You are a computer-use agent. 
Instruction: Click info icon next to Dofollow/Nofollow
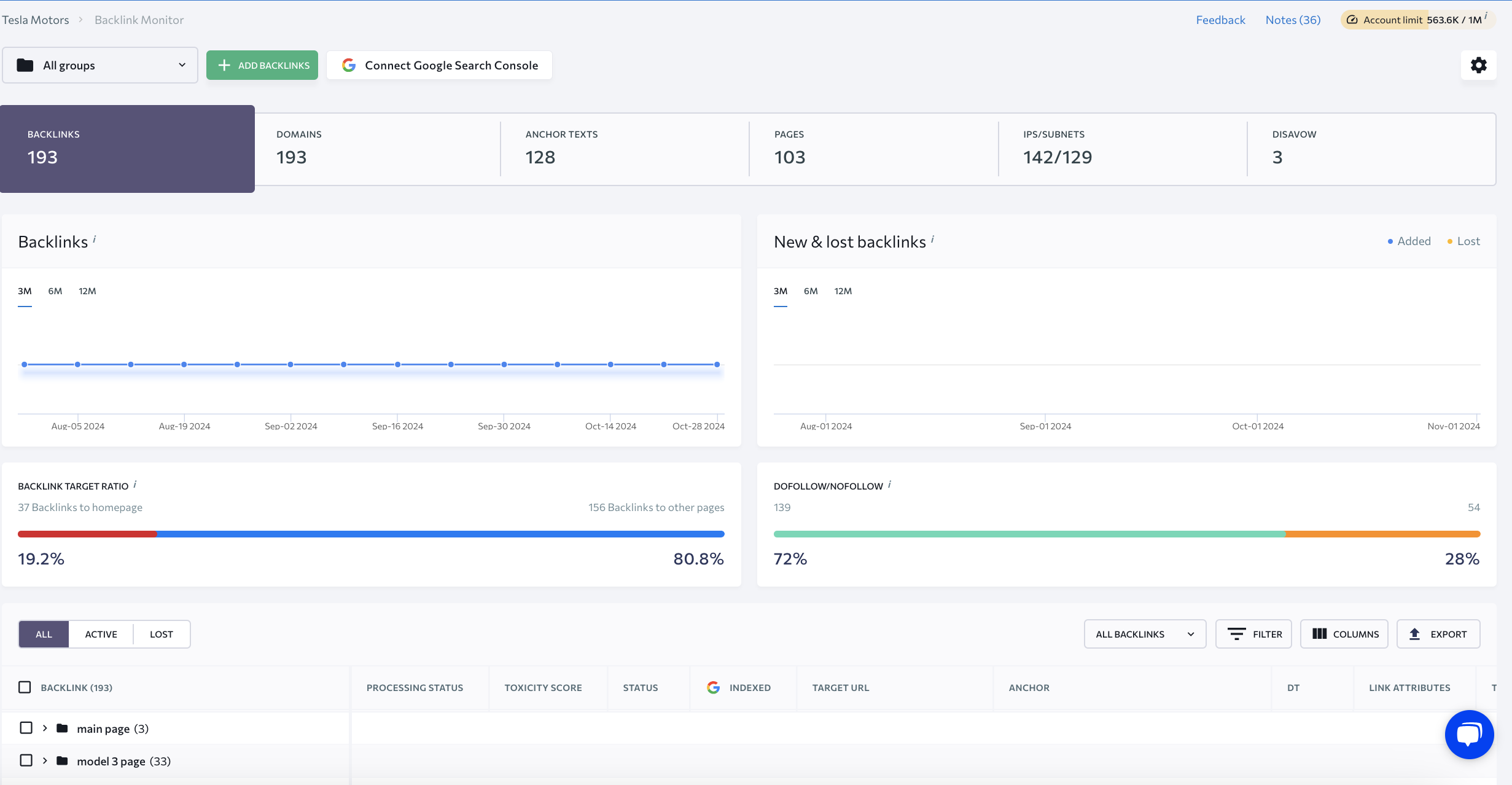(x=889, y=484)
